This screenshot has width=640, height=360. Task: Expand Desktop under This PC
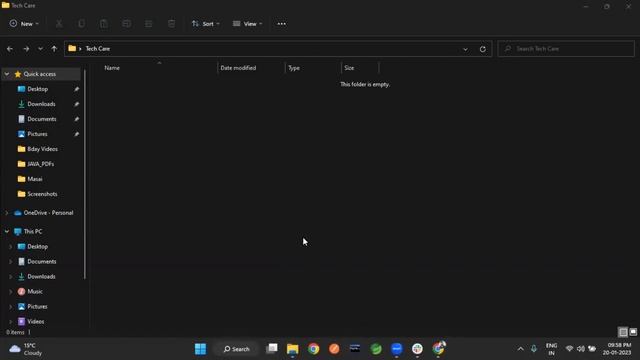[x=11, y=247]
